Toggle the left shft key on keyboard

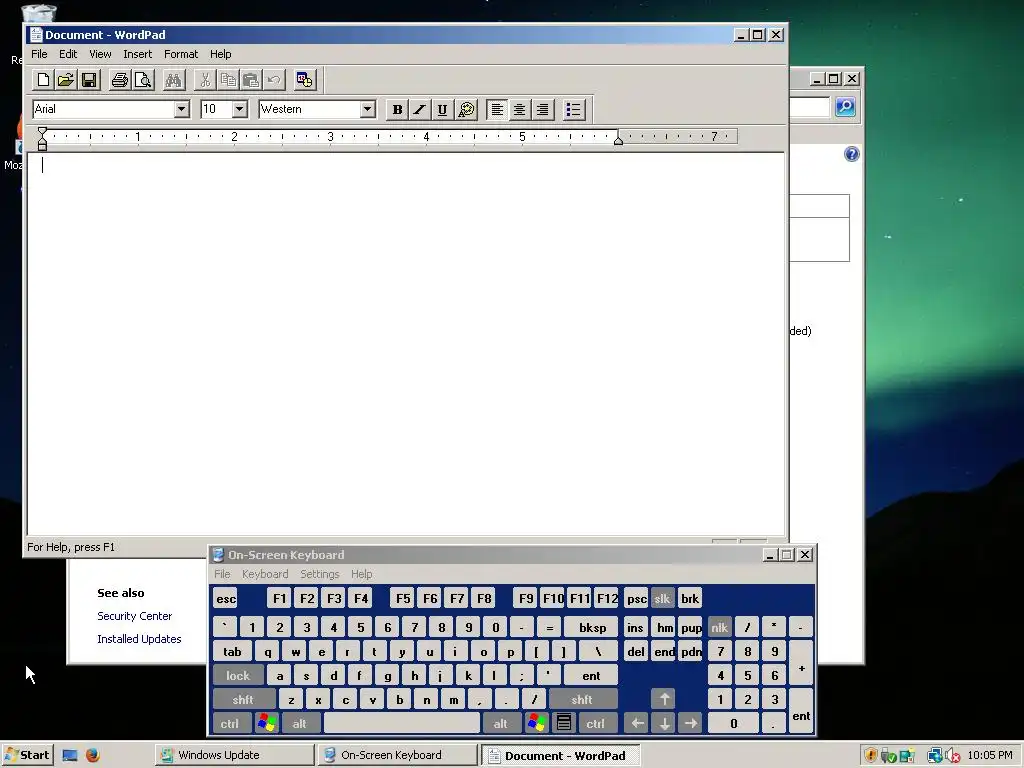click(243, 699)
